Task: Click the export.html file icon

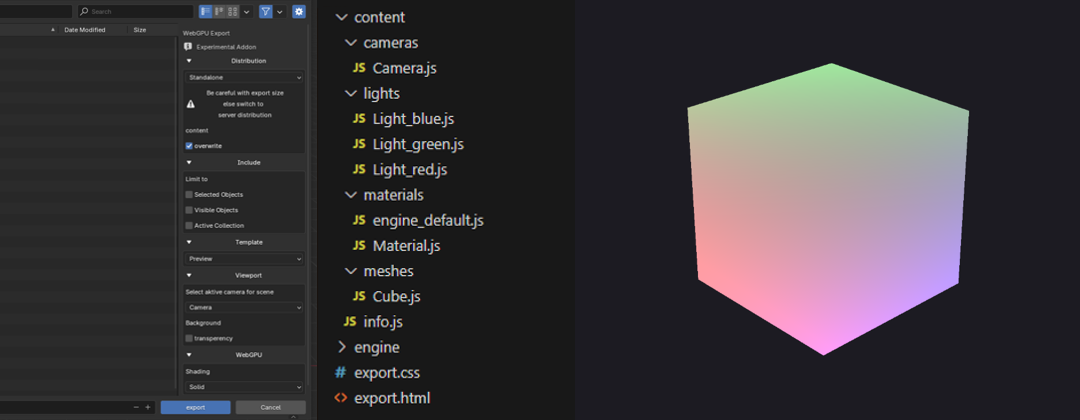Action: [340, 398]
